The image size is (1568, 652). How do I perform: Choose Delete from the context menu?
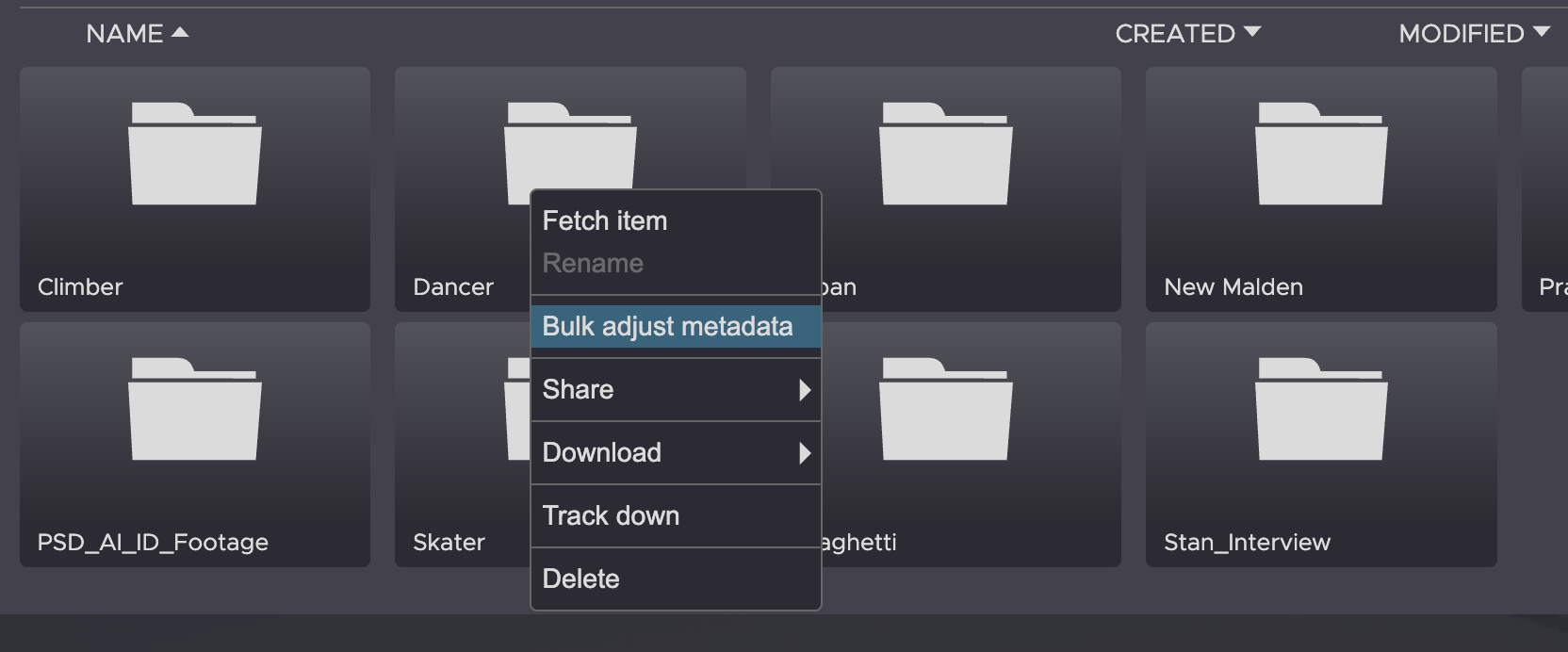tap(581, 579)
